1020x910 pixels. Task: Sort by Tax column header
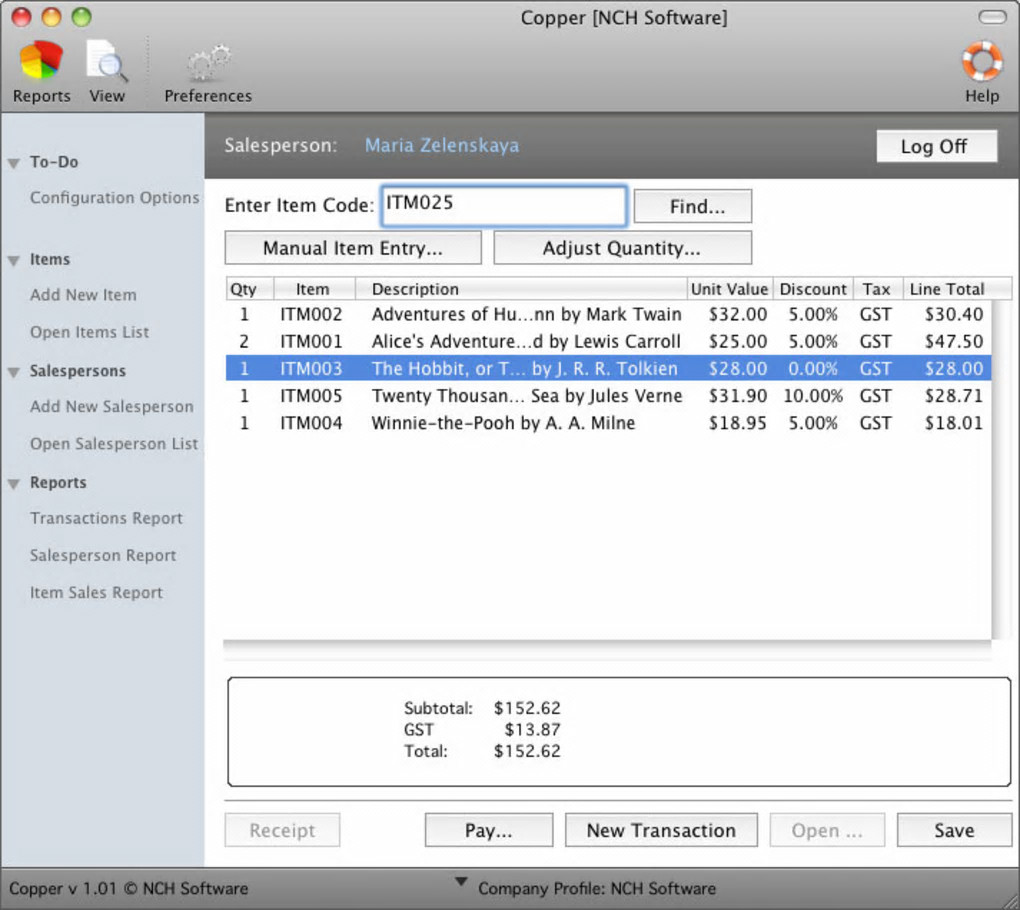coord(878,289)
